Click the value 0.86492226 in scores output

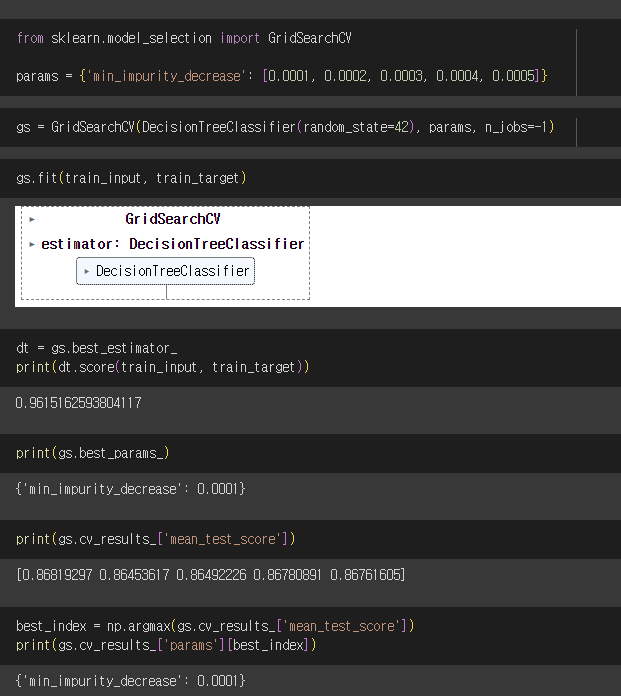point(211,575)
